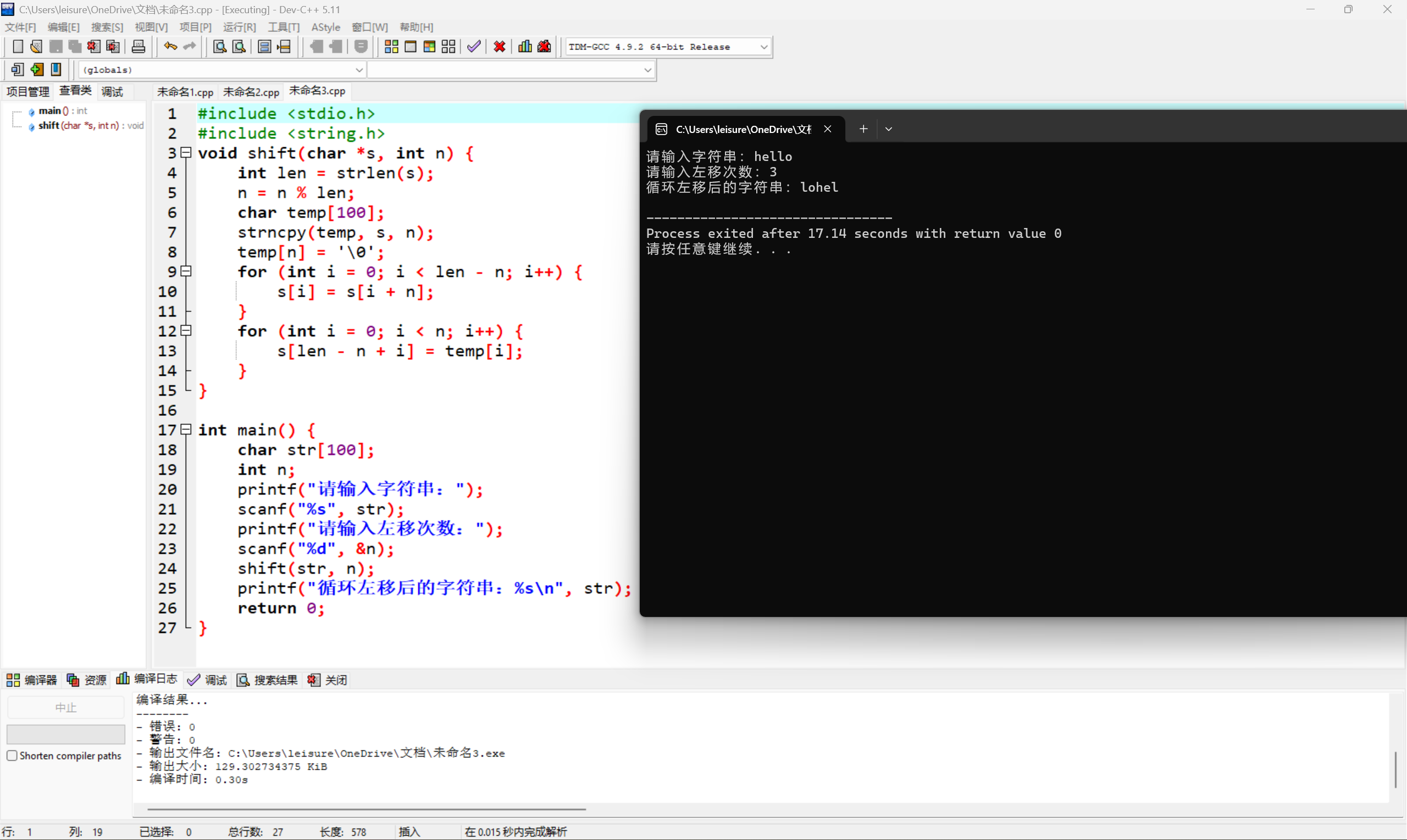Stop execution with the red X icon
The height and width of the screenshot is (840, 1407).
tap(499, 46)
